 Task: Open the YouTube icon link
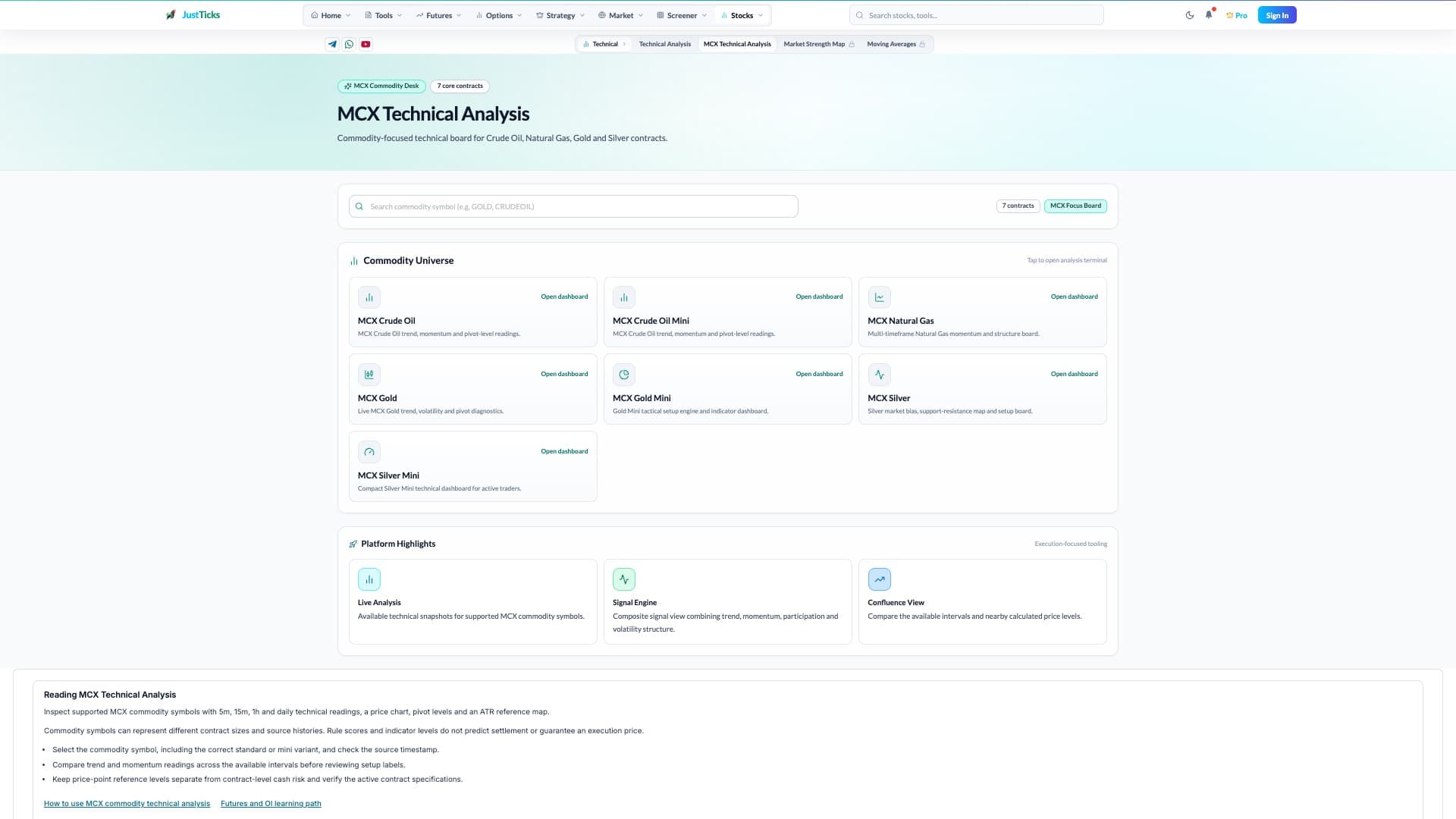tap(366, 44)
